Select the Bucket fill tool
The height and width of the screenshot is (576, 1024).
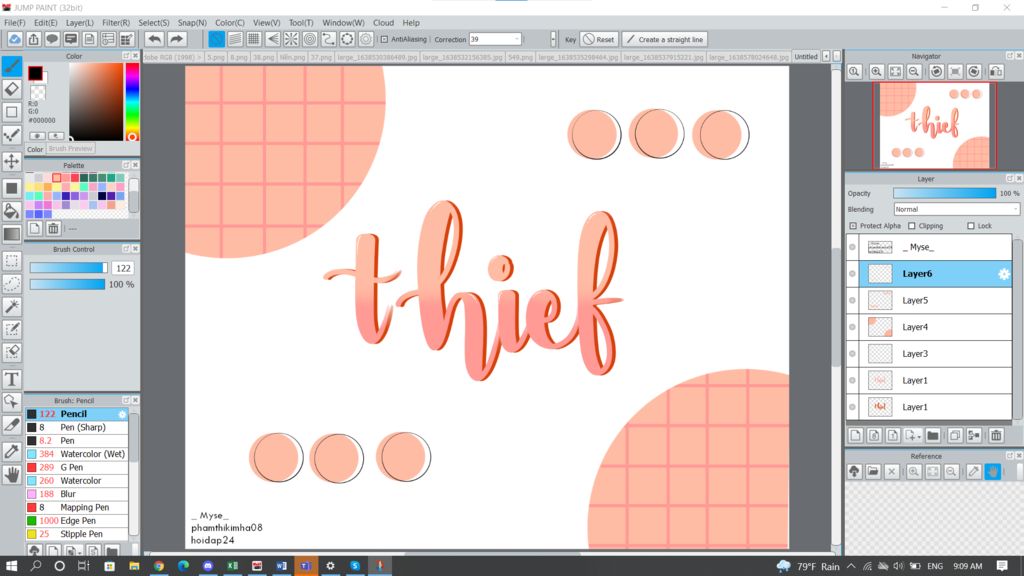click(12, 210)
